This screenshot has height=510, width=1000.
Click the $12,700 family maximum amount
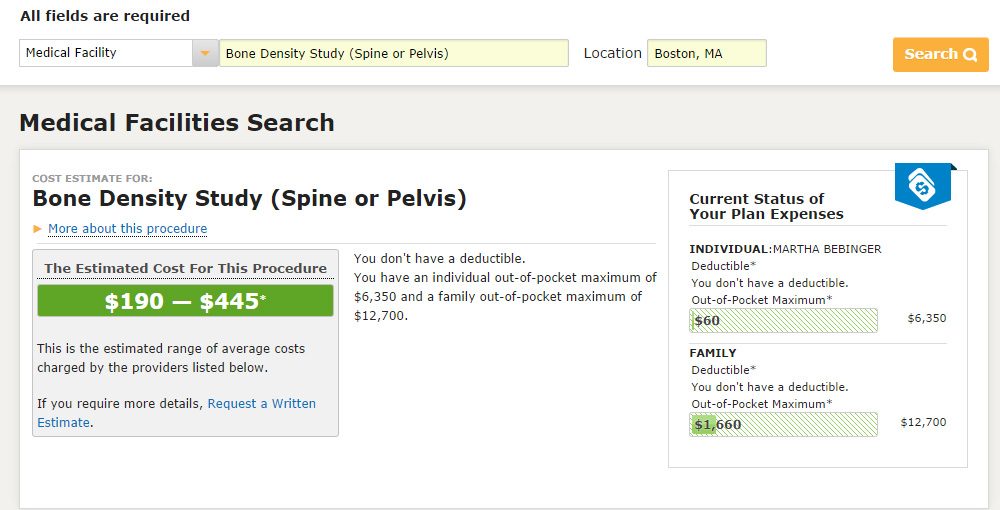[x=923, y=423]
